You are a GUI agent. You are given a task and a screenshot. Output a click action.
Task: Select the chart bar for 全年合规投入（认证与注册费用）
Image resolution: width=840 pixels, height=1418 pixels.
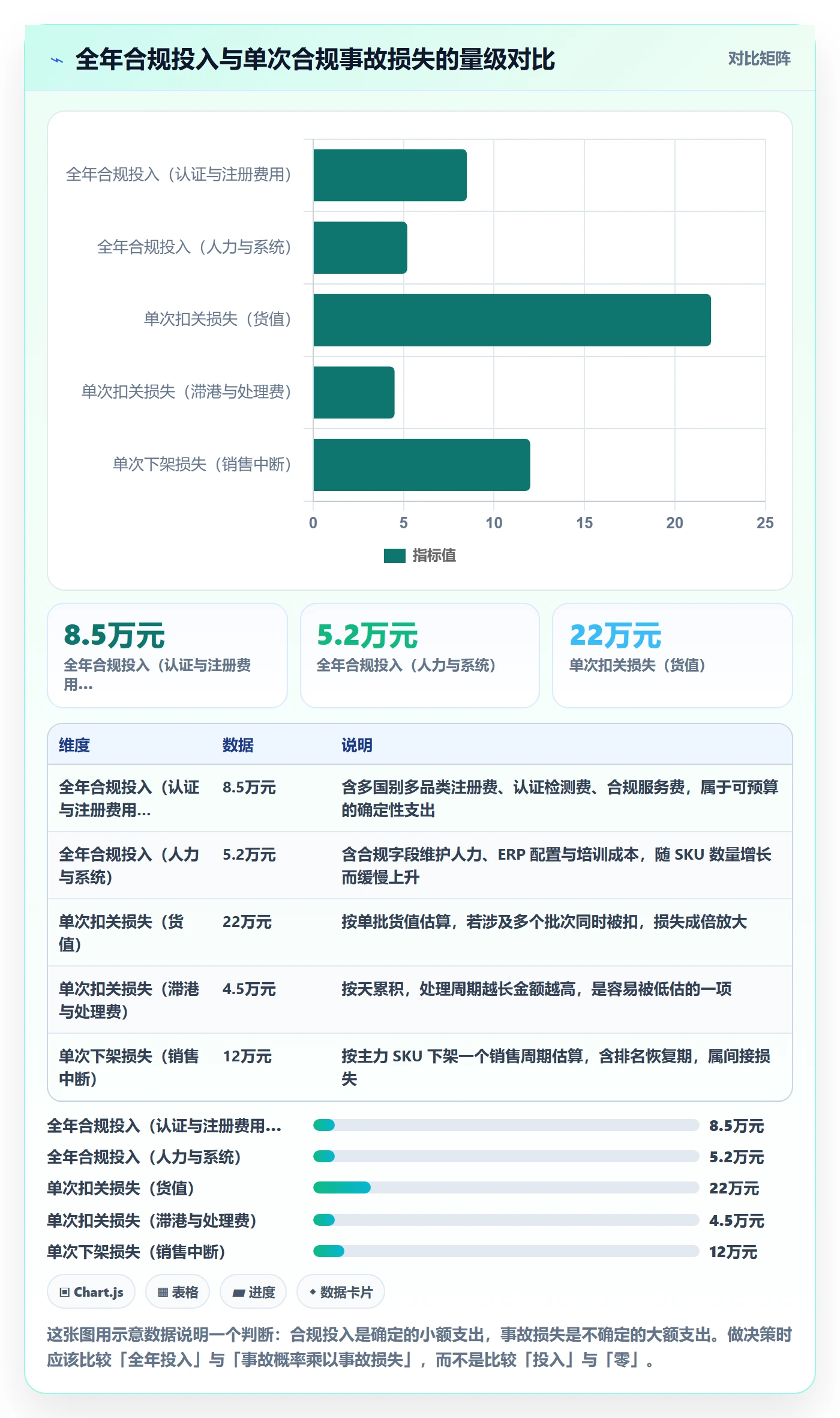coord(390,175)
